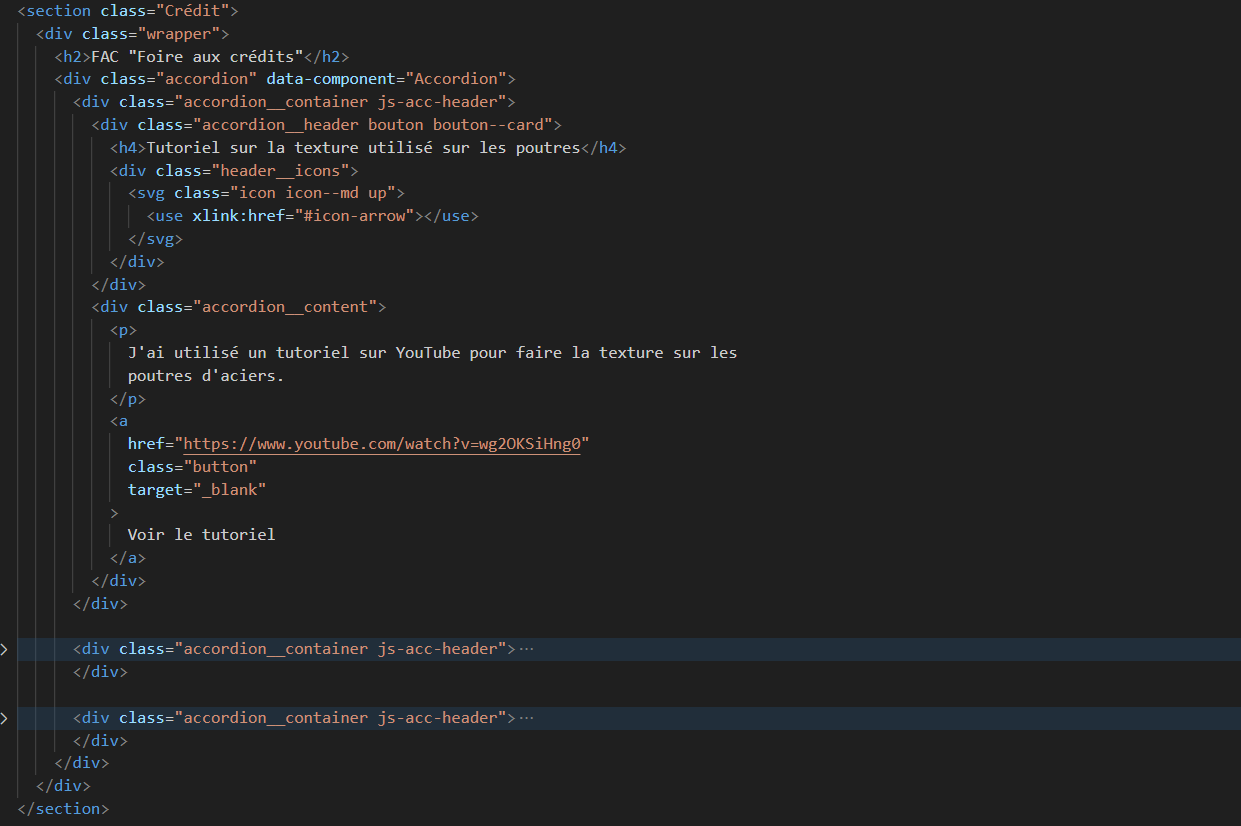This screenshot has height=826, width=1241.
Task: Place cursor in the section class 'Crédit' tag
Action: [50, 10]
